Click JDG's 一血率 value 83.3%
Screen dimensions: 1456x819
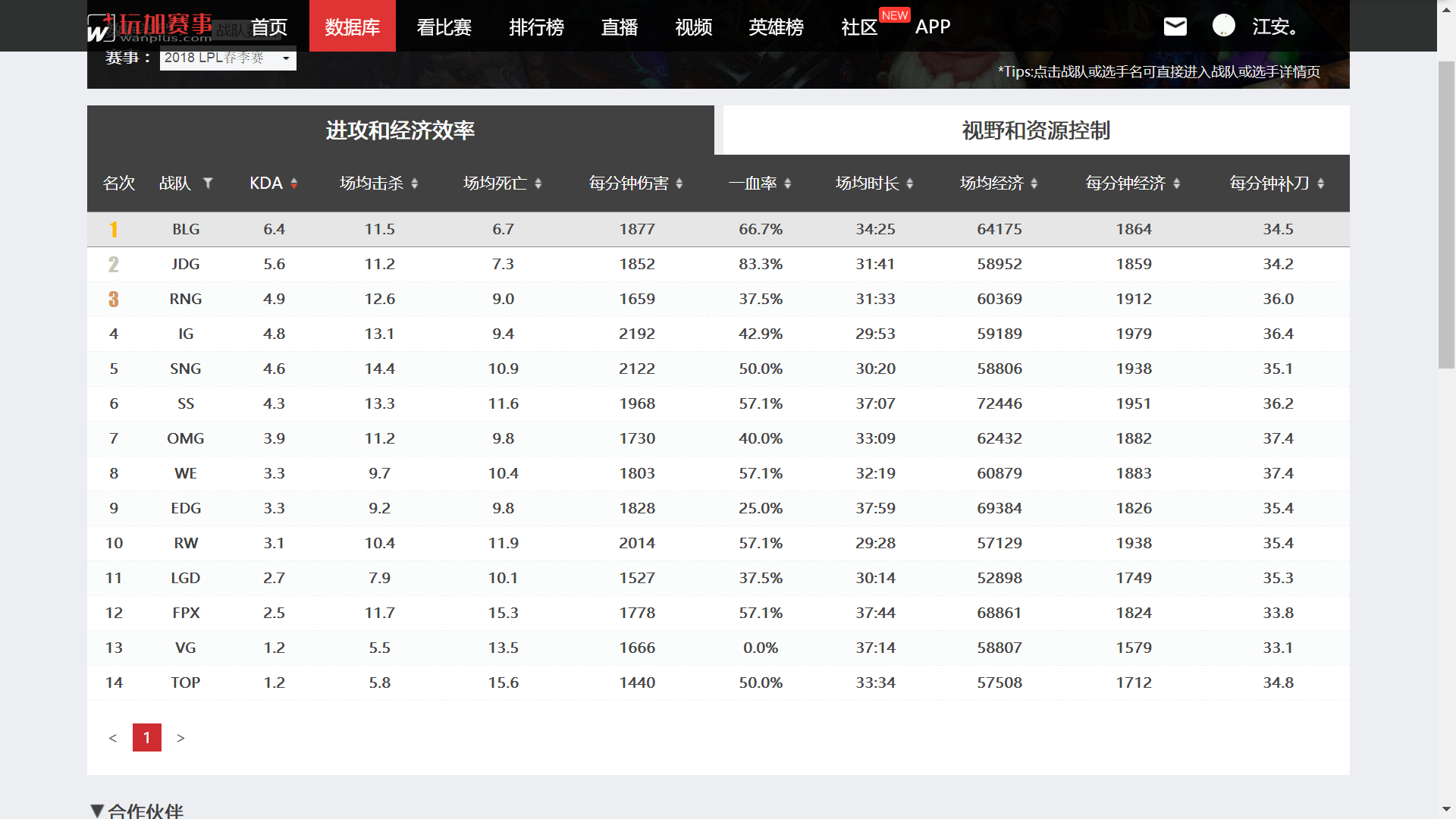click(x=761, y=264)
